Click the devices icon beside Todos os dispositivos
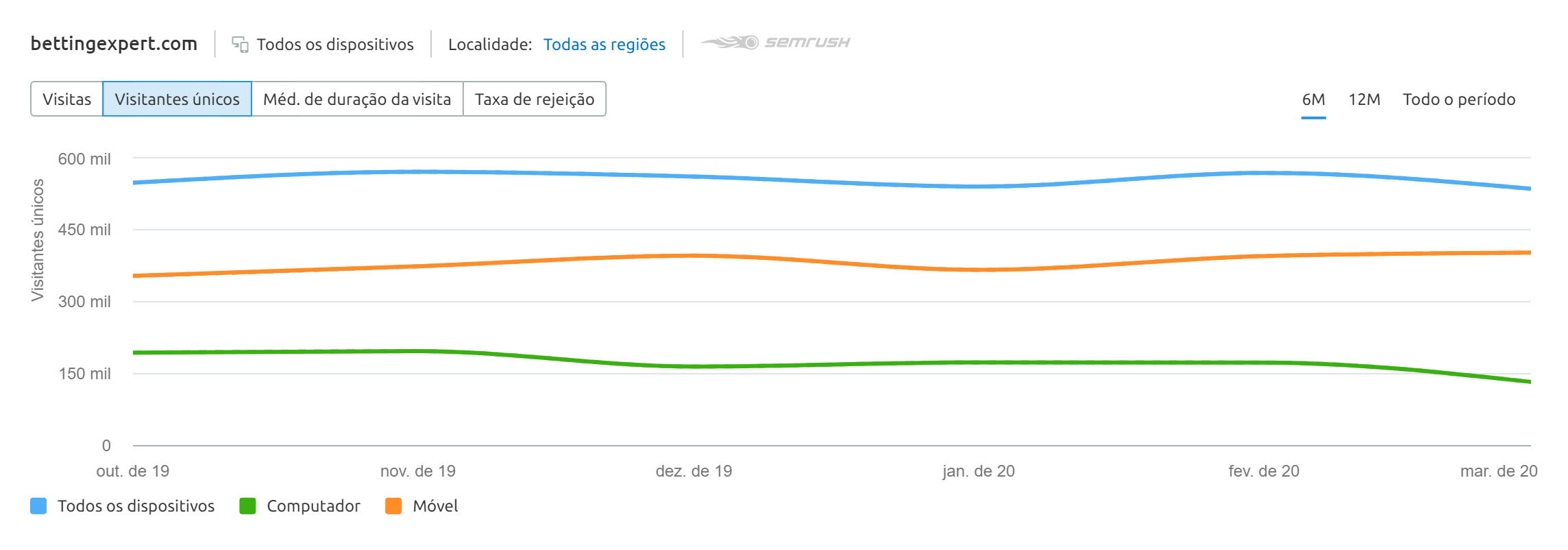Image resolution: width=1568 pixels, height=550 pixels. coord(240,45)
